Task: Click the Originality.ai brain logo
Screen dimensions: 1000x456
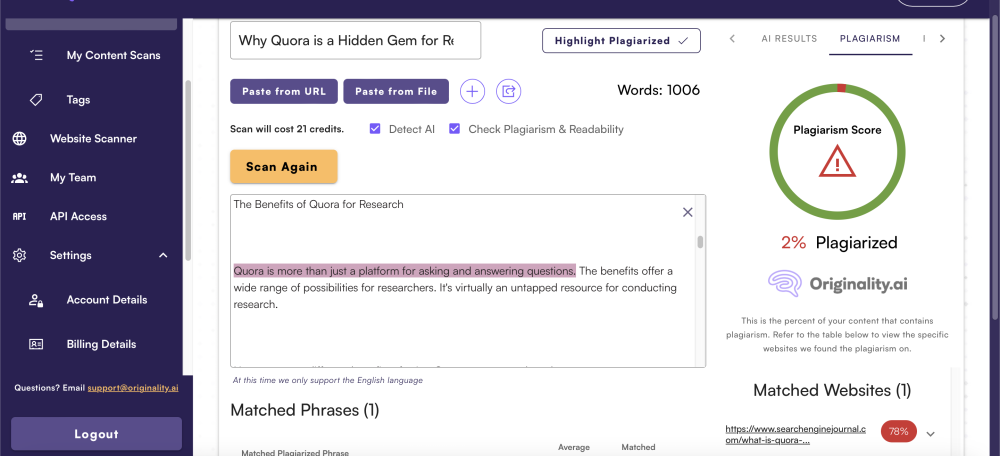Action: (784, 284)
